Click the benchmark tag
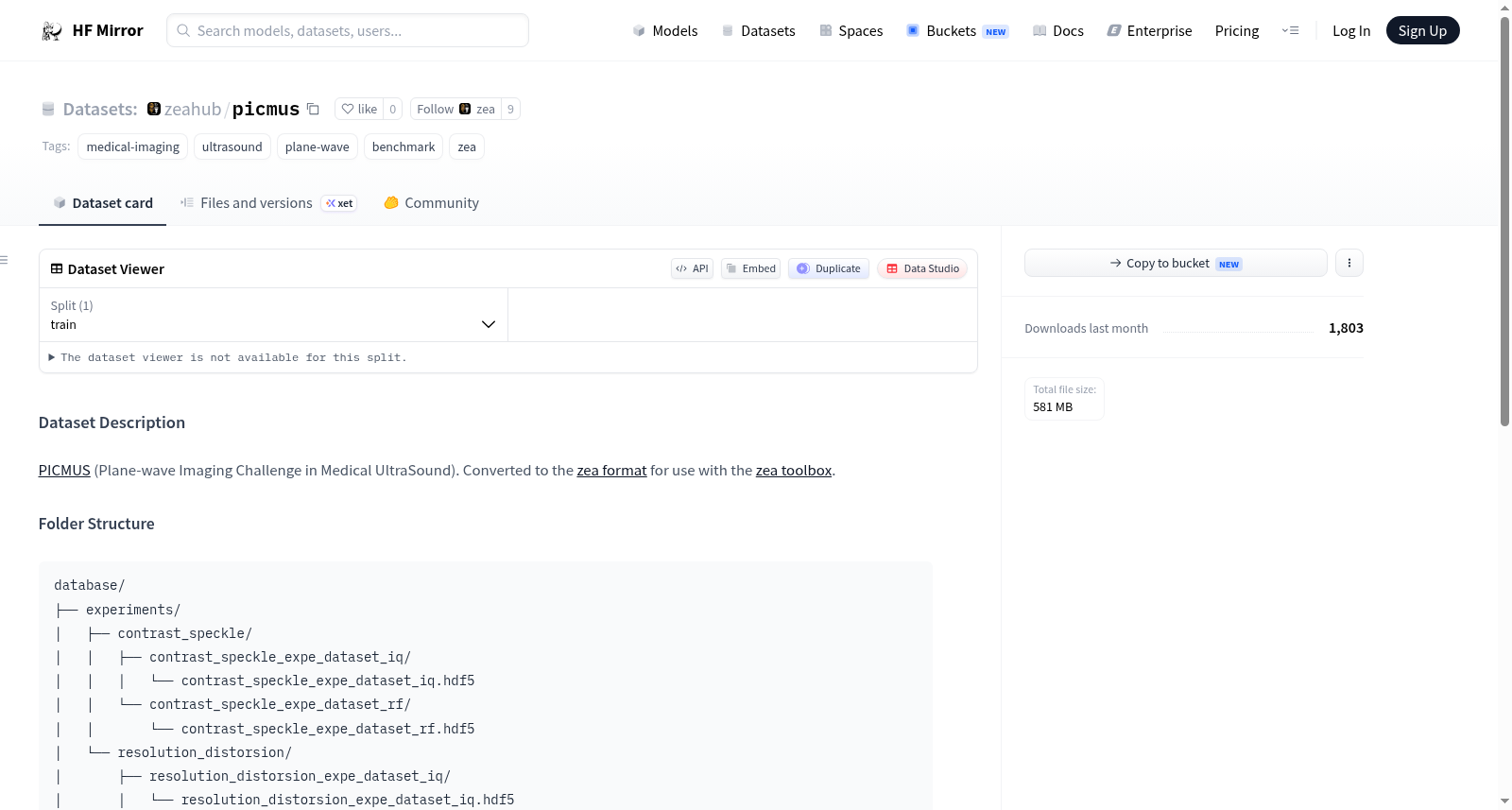Screen dimensions: 1512x810 coord(404,146)
